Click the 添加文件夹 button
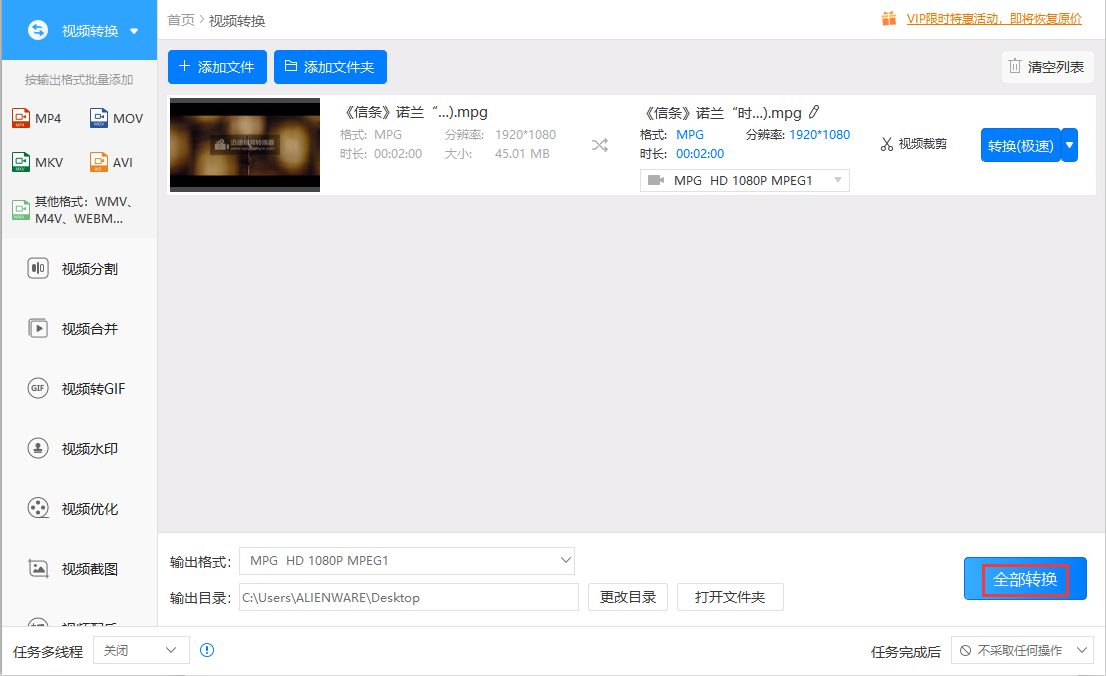The width and height of the screenshot is (1106, 676). click(x=330, y=67)
